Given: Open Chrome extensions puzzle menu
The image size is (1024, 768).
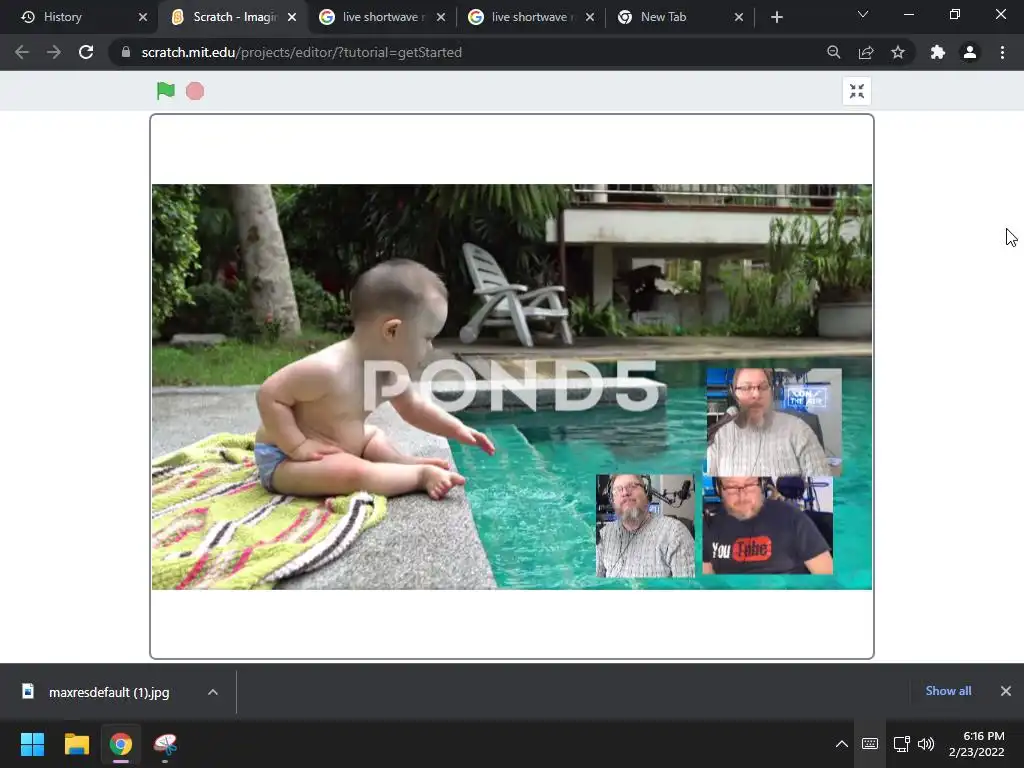Looking at the screenshot, I should click(938, 52).
